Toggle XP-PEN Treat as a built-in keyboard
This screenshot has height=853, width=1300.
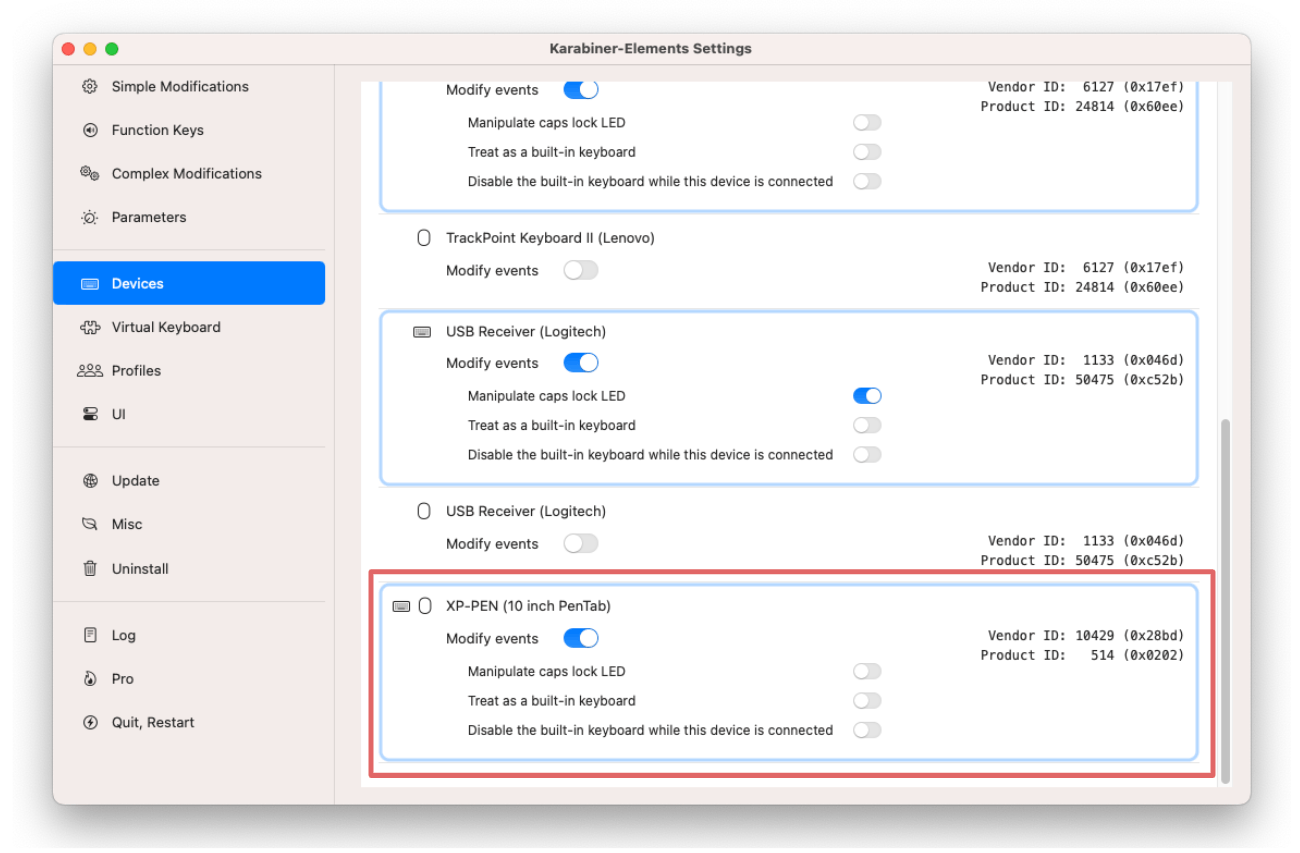[867, 701]
